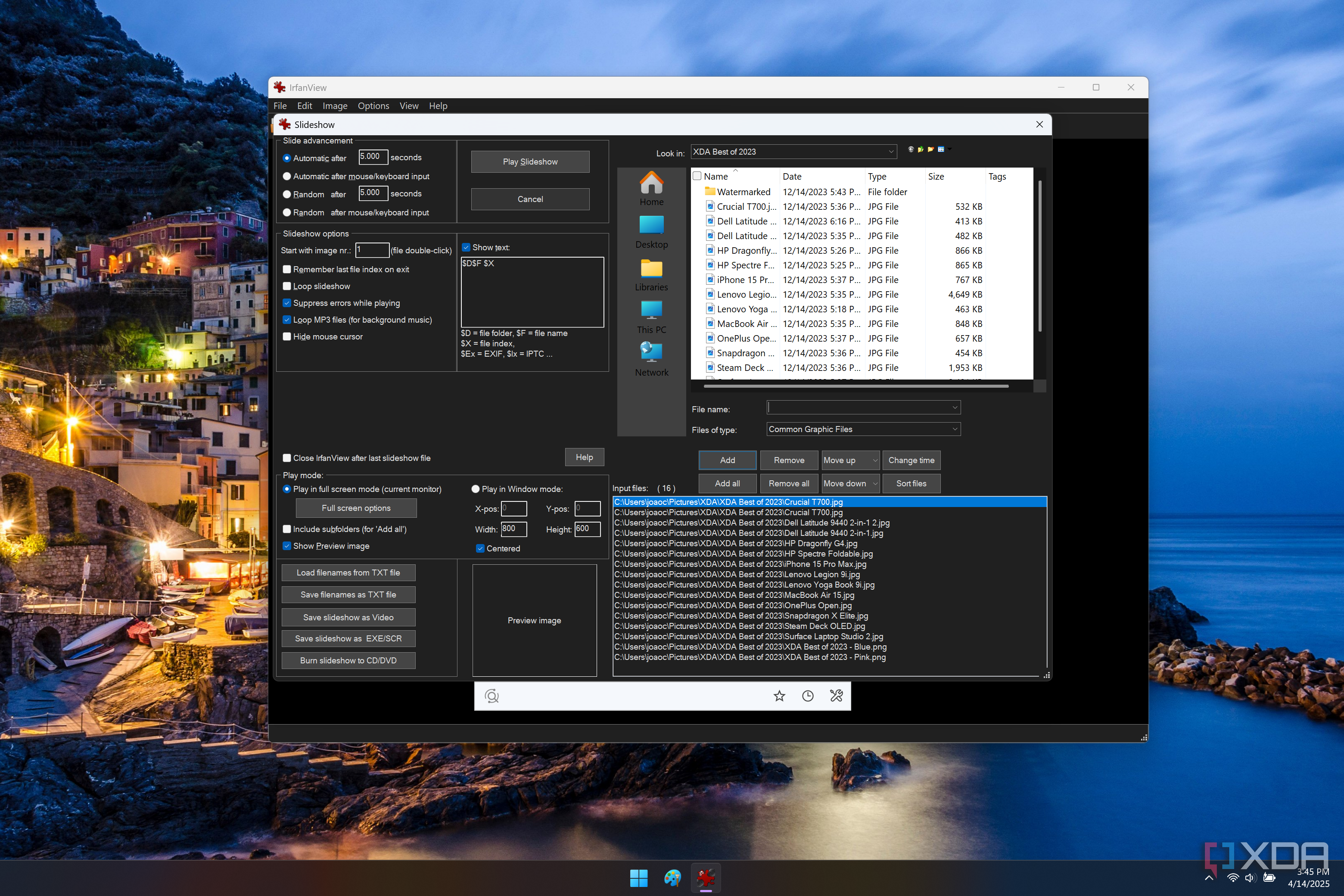Enable Hide mouse cursor checkbox
This screenshot has height=896, width=1344.
point(287,336)
